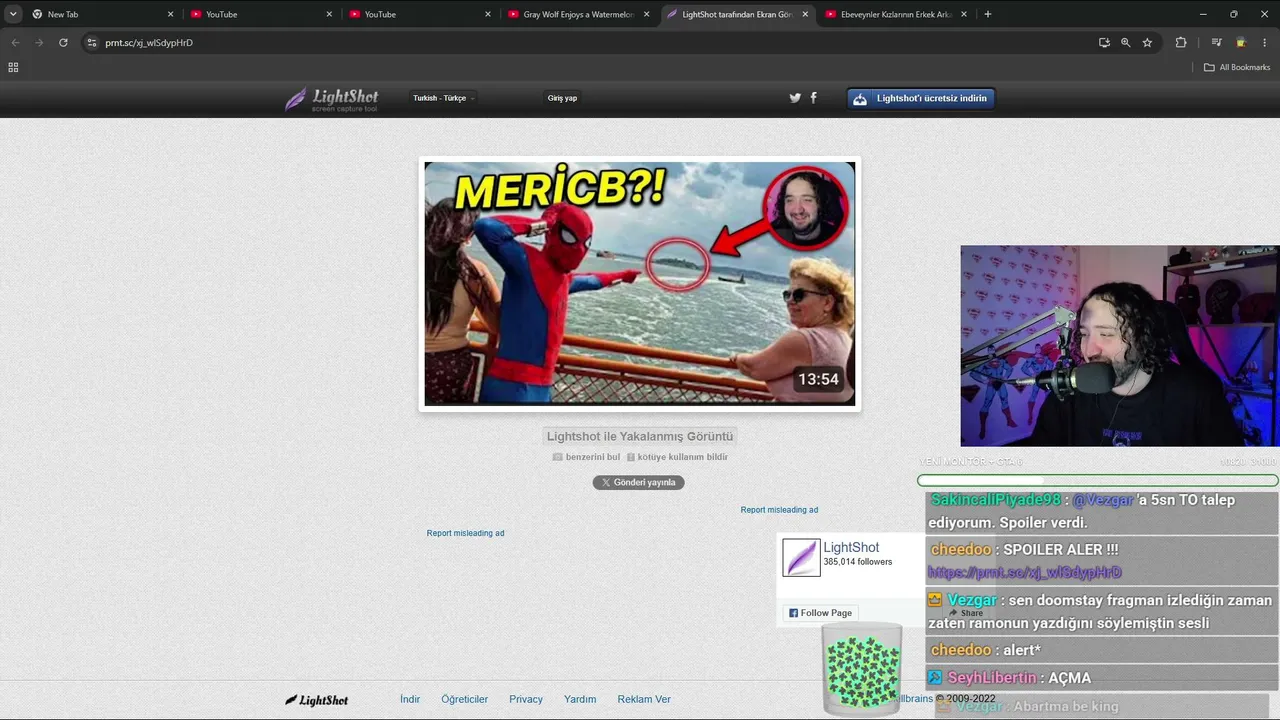
Task: Open install app icon in address bar
Action: click(1104, 43)
